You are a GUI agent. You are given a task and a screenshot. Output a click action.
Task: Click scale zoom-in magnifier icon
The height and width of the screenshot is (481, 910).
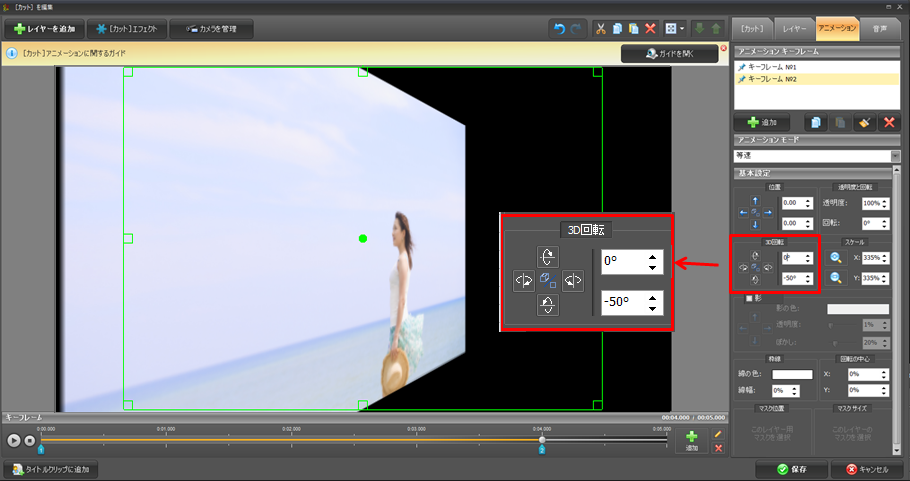pyautogui.click(x=836, y=258)
